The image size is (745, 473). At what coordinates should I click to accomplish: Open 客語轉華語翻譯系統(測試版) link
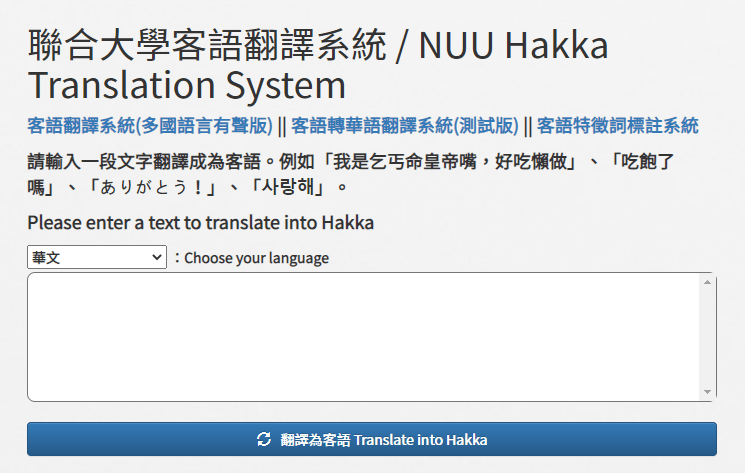point(405,126)
